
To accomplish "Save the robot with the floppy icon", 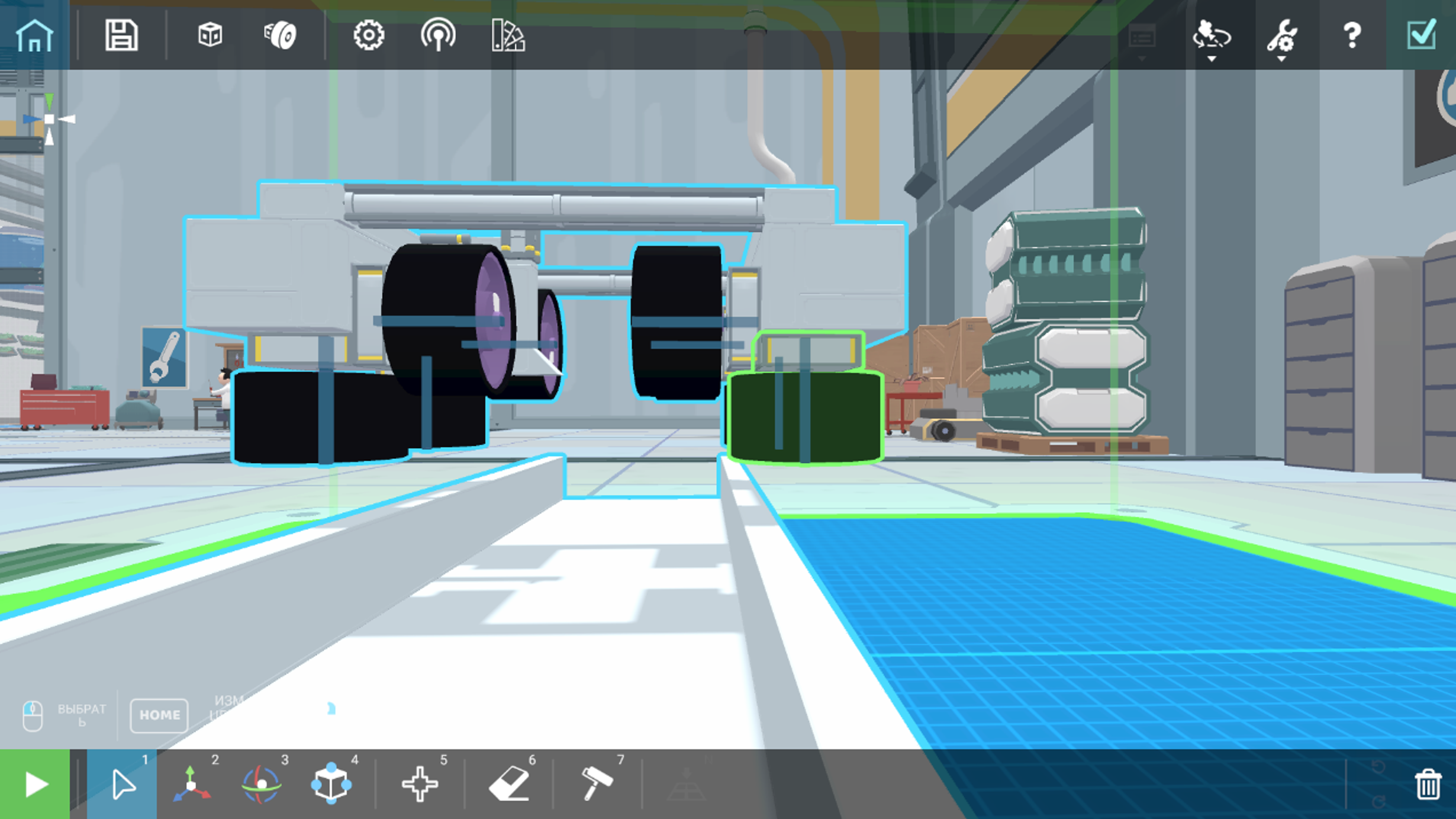I will [121, 36].
